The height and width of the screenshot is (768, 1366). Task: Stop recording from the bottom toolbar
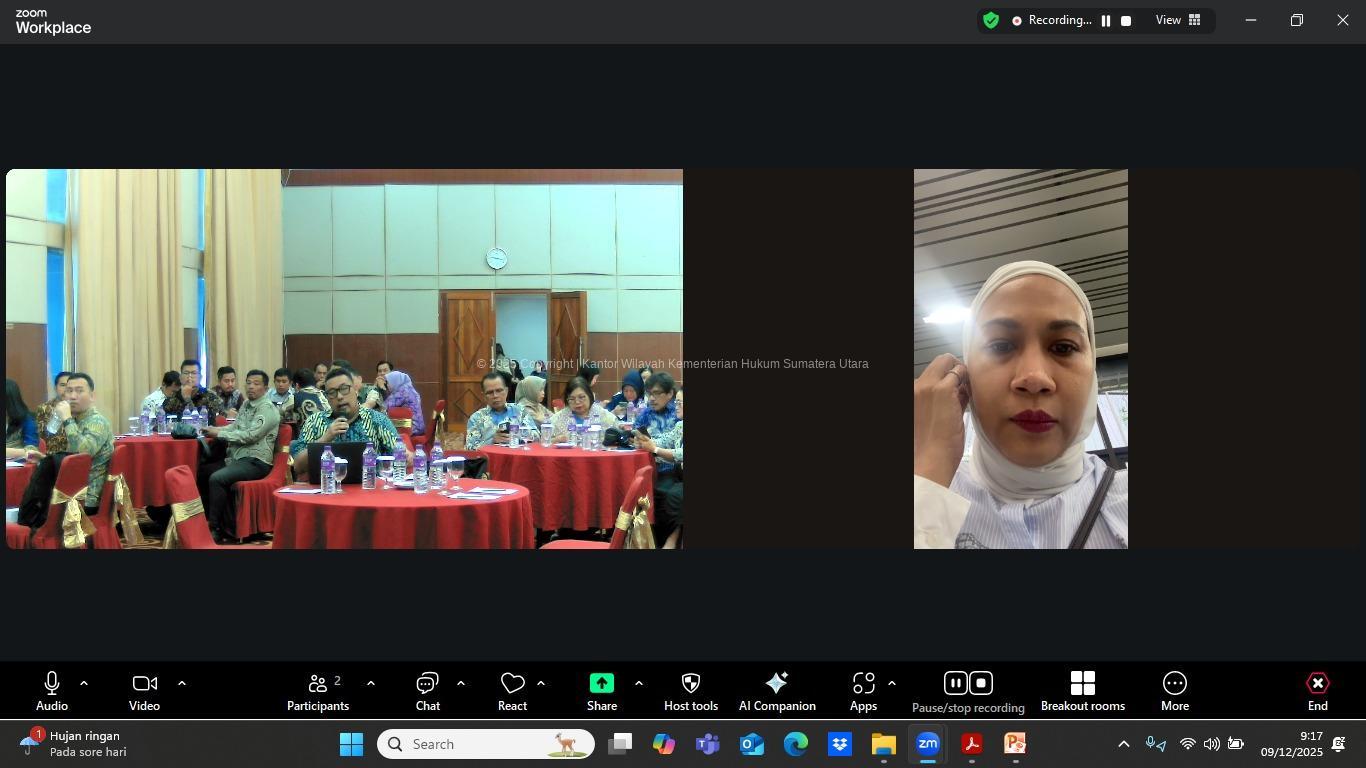(x=981, y=683)
